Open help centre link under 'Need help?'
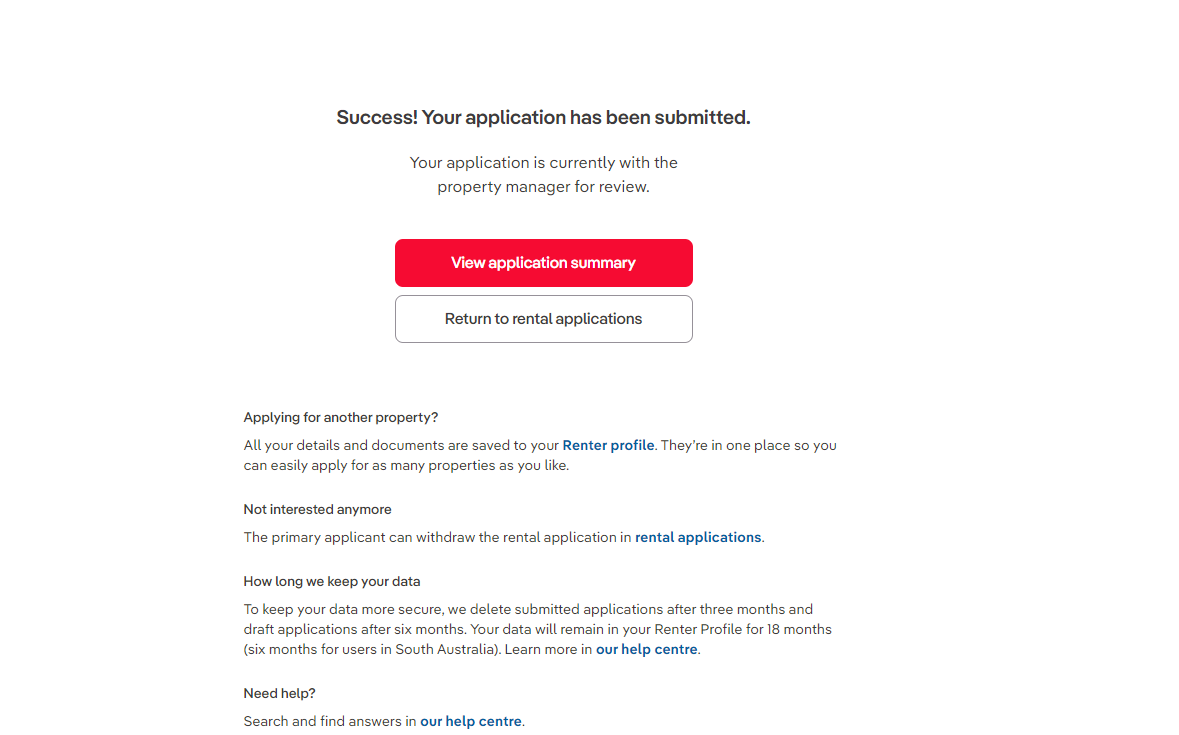 pyautogui.click(x=471, y=721)
